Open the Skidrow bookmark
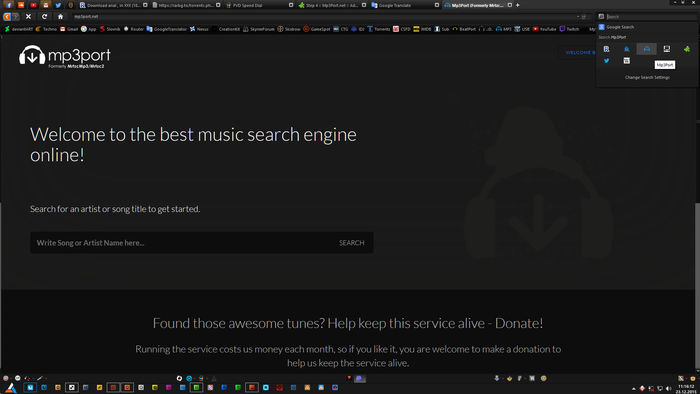This screenshot has height=394, width=700. [289, 29]
